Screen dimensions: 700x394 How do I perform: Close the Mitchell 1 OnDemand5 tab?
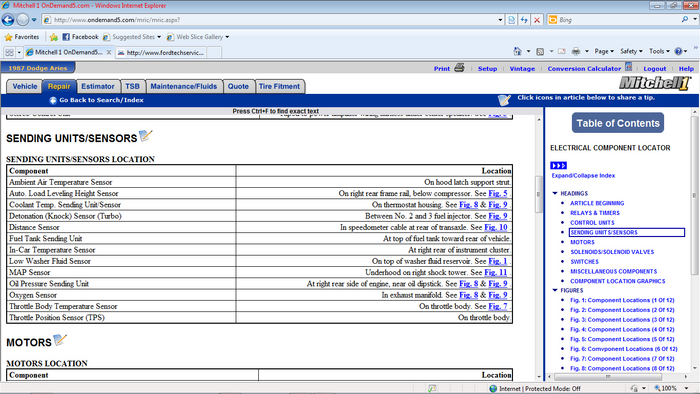tap(108, 52)
